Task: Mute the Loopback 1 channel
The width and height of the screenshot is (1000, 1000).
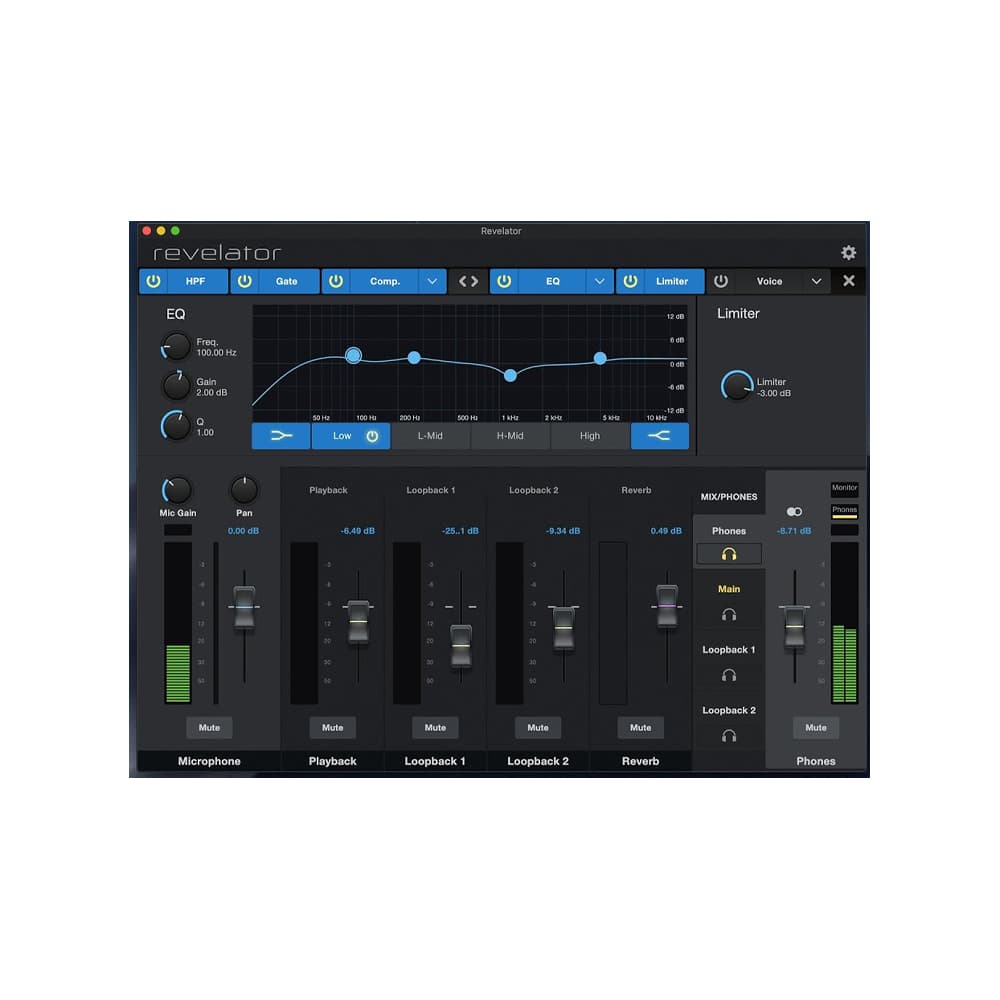Action: tap(436, 728)
